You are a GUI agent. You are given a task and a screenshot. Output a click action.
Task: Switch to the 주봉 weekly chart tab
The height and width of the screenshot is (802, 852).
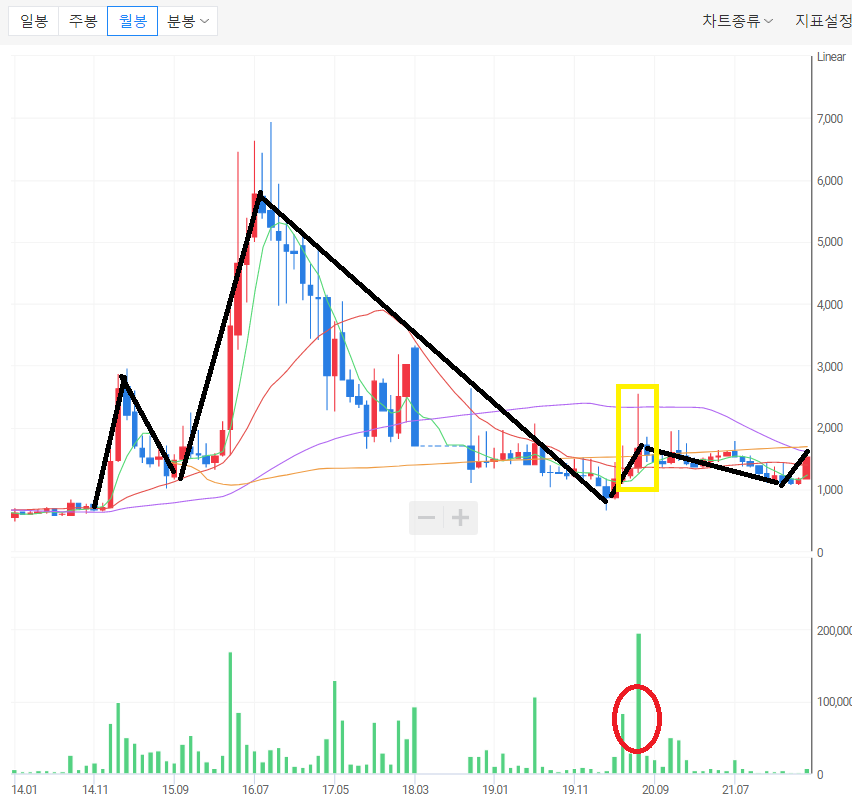point(83,21)
